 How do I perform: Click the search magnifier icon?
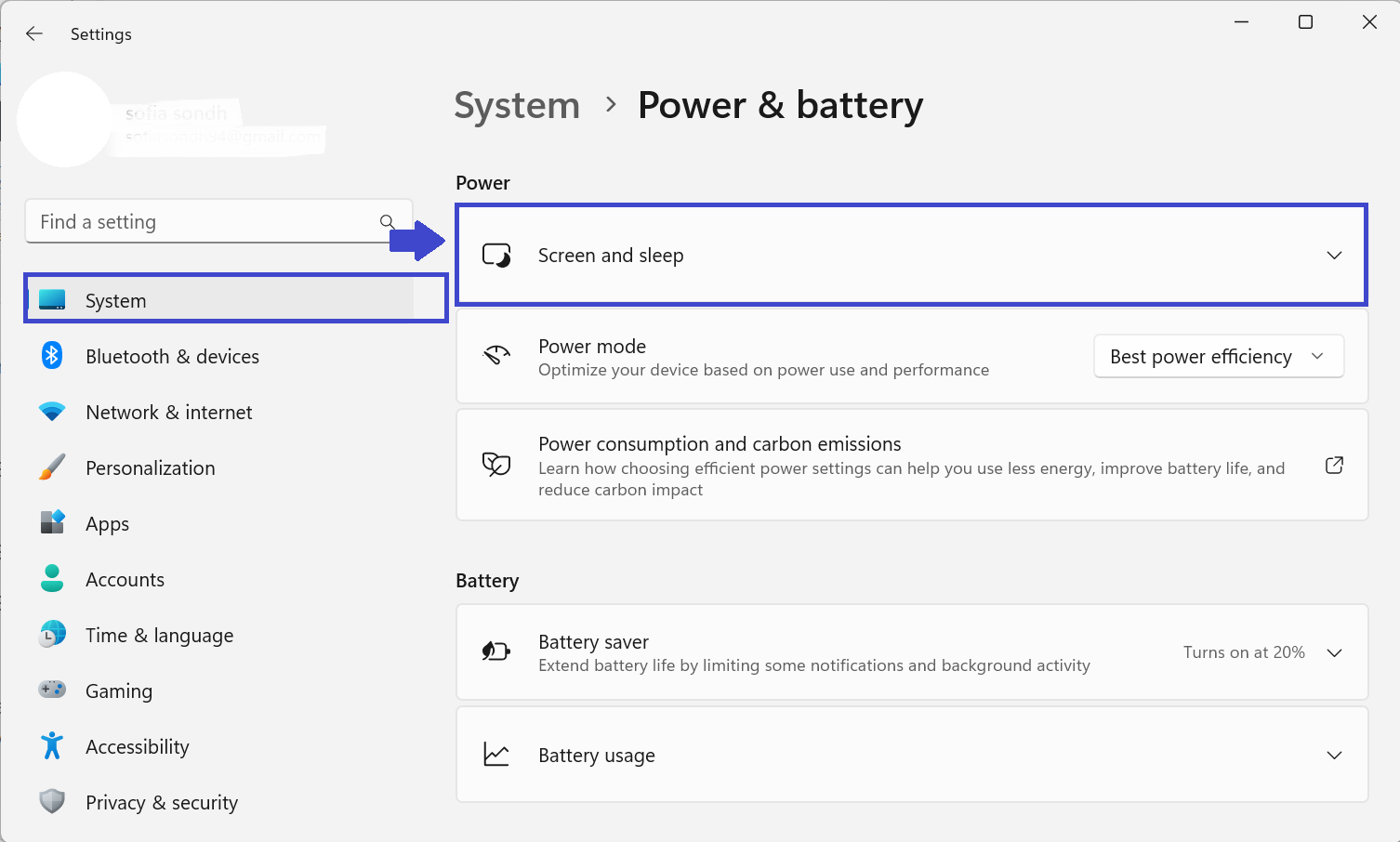[x=387, y=221]
